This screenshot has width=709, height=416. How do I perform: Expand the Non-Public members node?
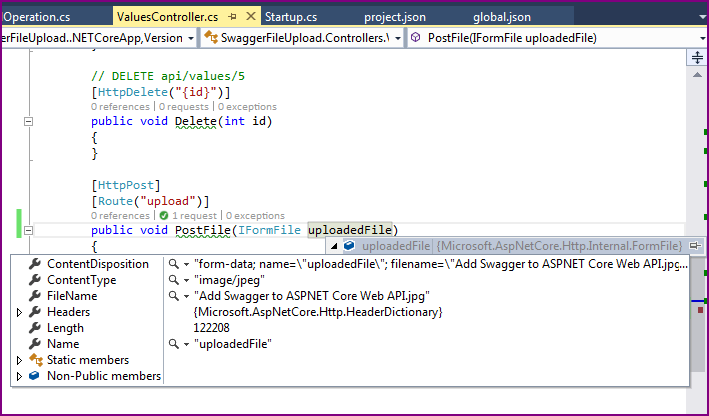[x=19, y=376]
